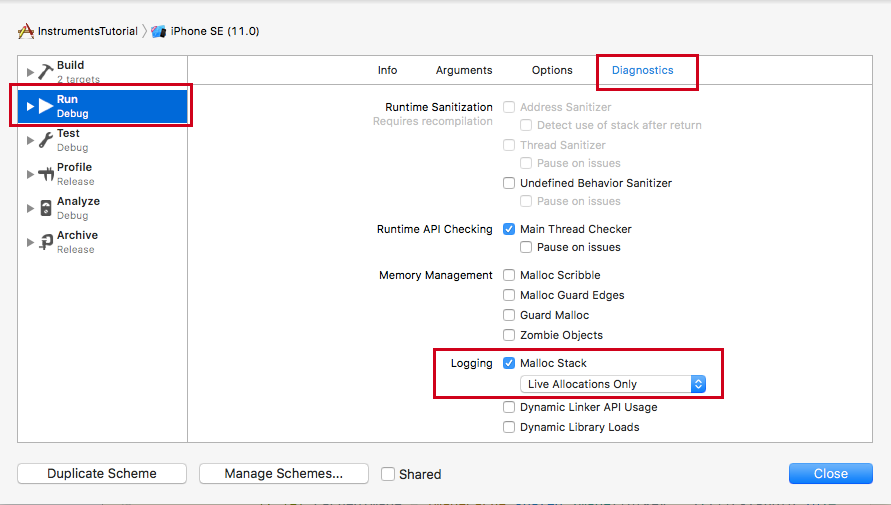This screenshot has width=891, height=505.
Task: Select the Analyze action icon
Action: 46,208
